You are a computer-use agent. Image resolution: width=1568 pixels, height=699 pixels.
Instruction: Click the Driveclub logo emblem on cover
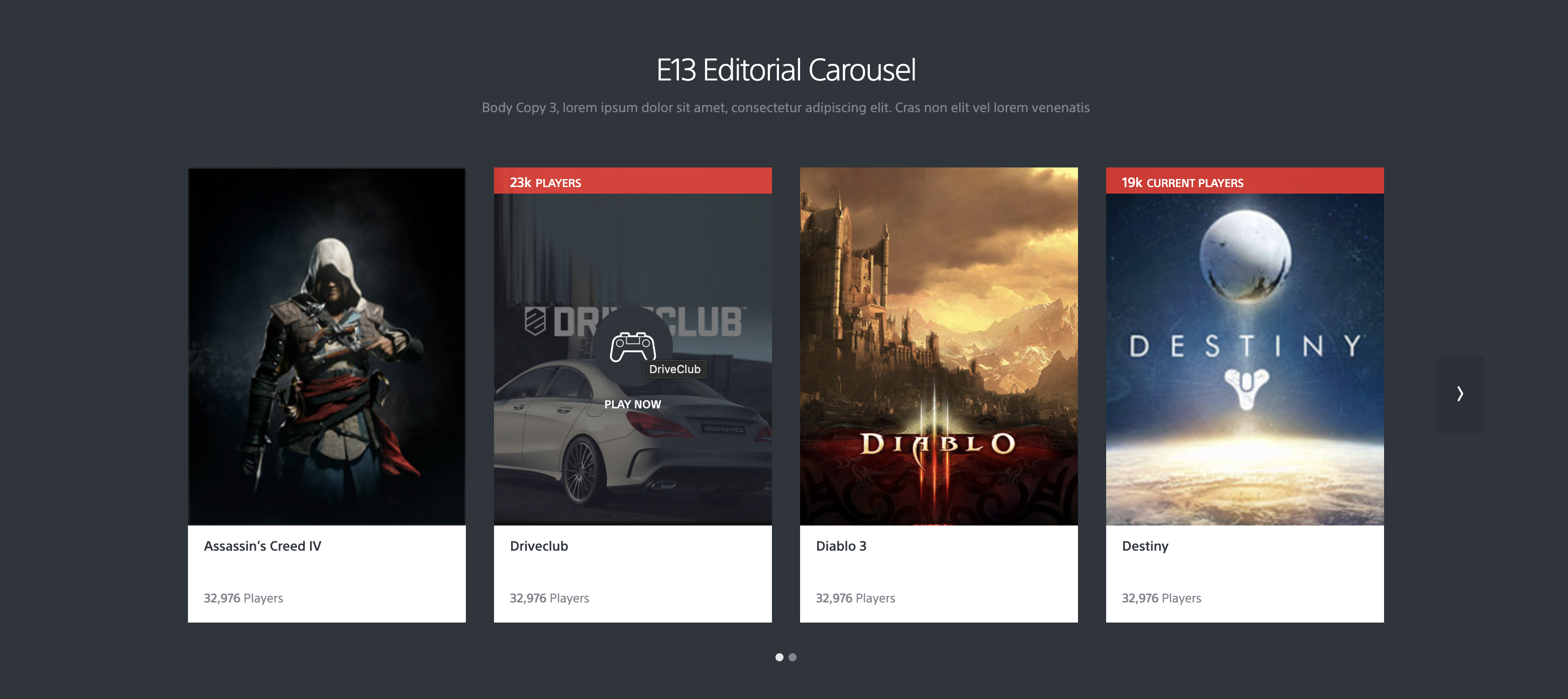535,321
